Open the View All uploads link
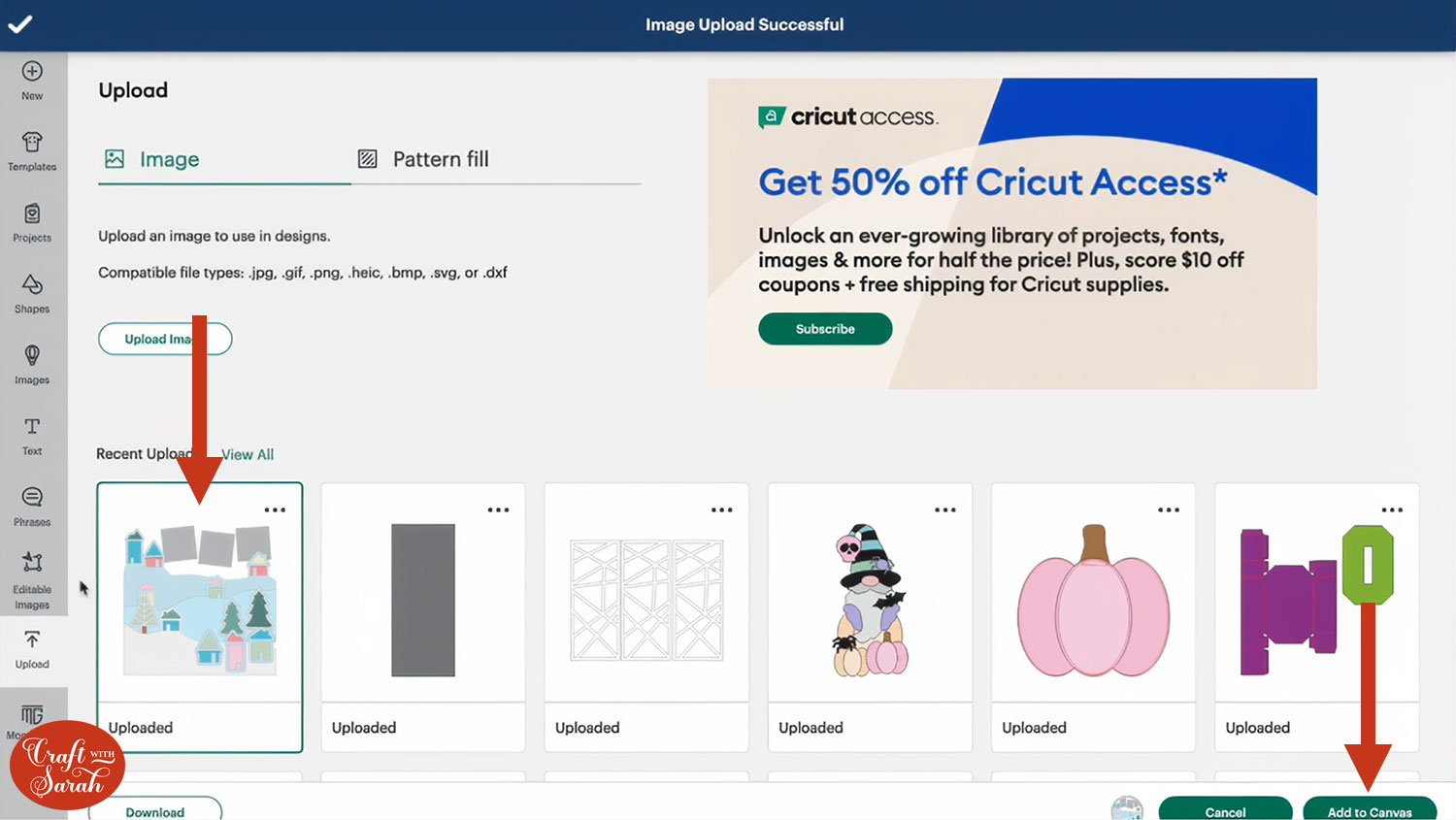Screen dimensions: 1456x820 click(248, 454)
